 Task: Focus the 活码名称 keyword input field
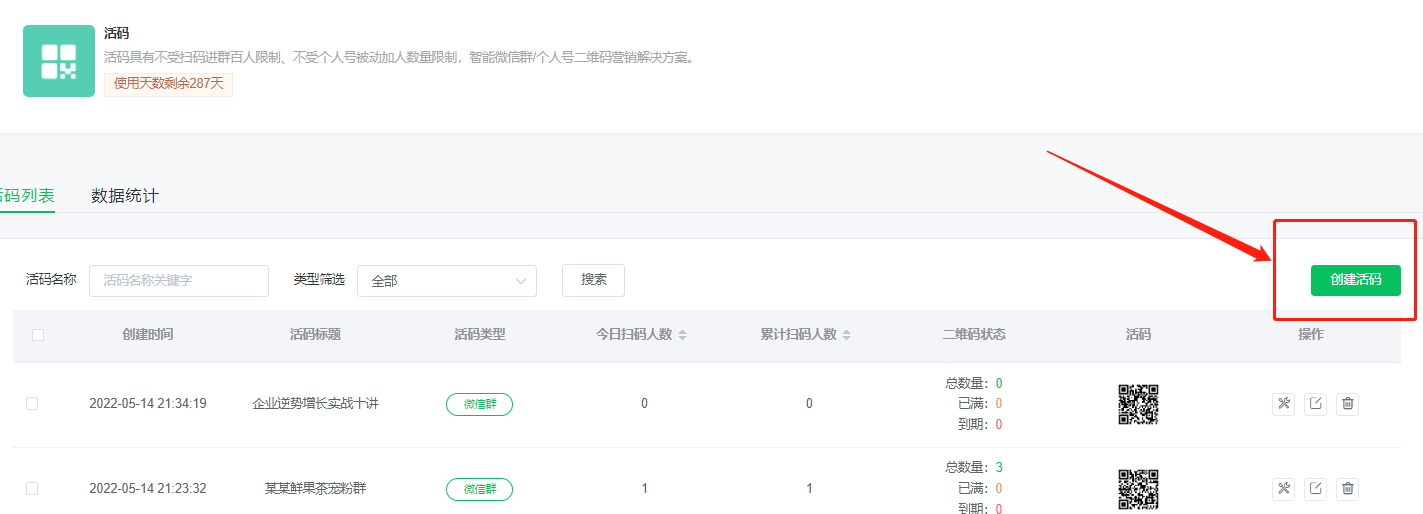point(179,281)
